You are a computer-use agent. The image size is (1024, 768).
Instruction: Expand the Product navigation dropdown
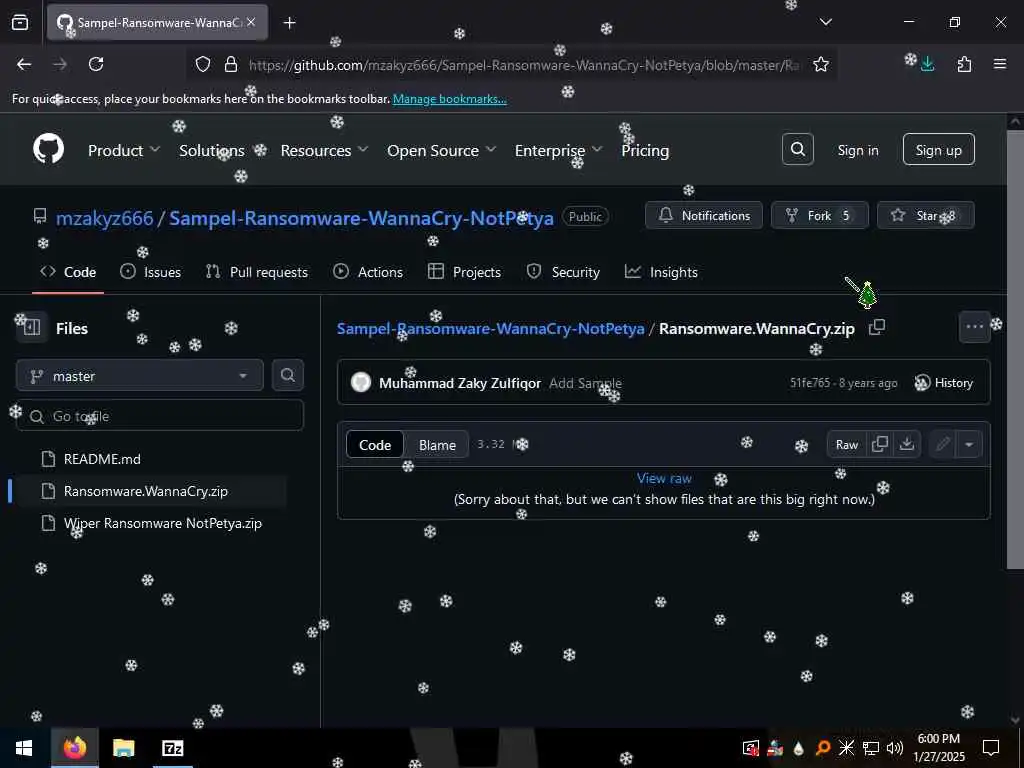pyautogui.click(x=124, y=150)
